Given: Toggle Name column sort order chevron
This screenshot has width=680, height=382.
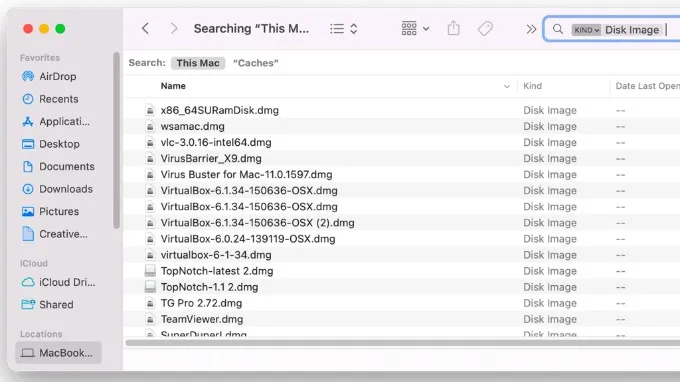Looking at the screenshot, I should 507,86.
